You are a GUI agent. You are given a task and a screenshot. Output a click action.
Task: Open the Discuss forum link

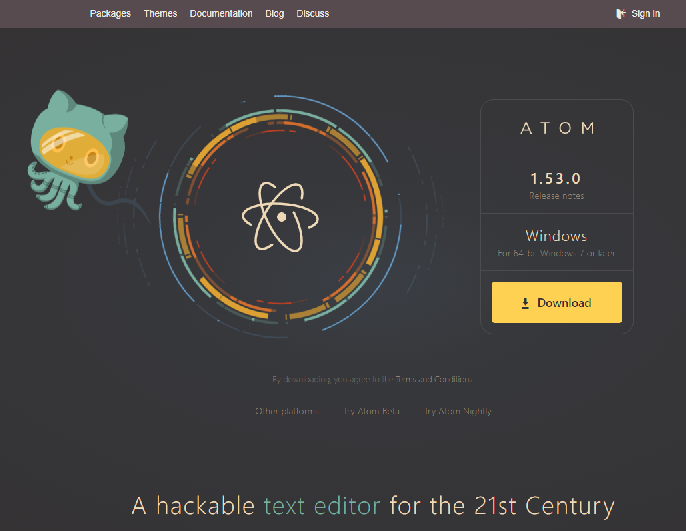point(312,14)
